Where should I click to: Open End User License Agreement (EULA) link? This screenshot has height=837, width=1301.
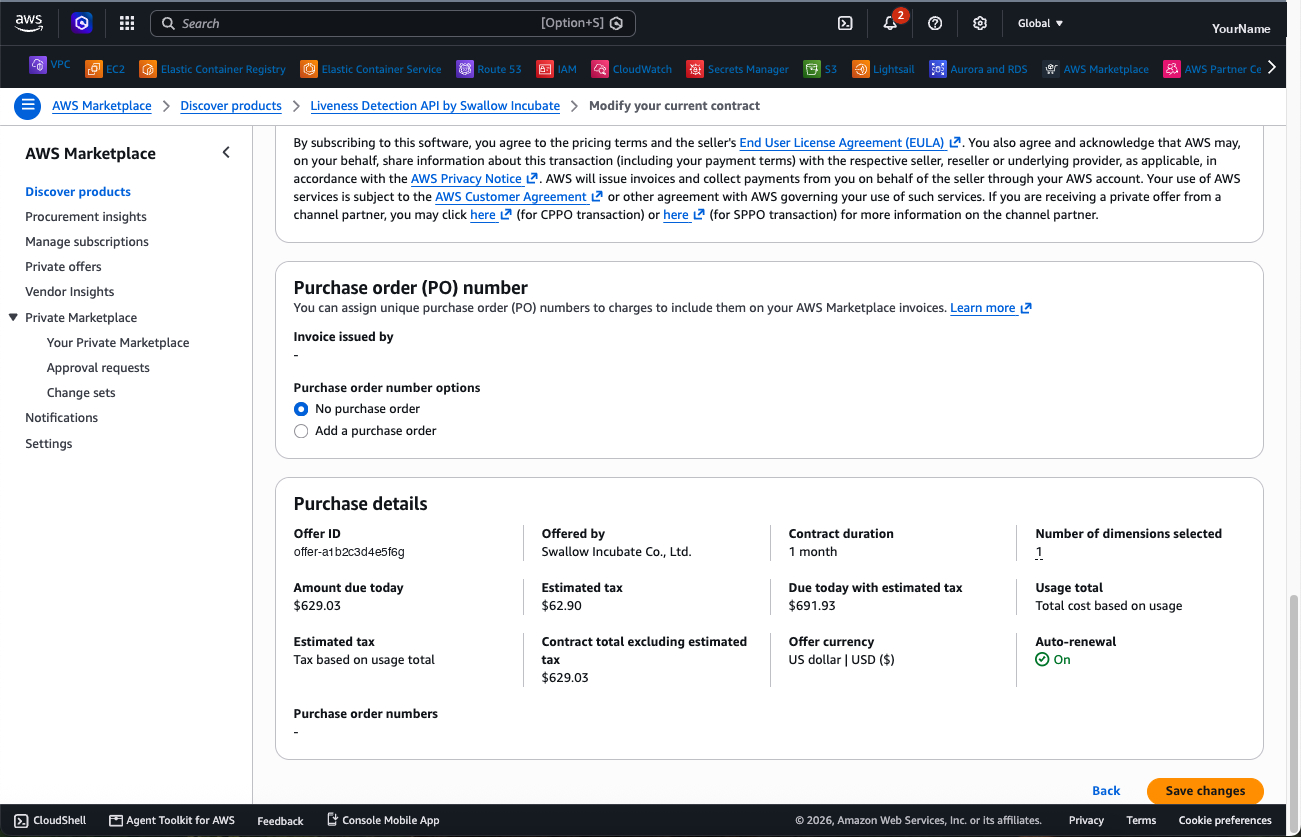[850, 143]
